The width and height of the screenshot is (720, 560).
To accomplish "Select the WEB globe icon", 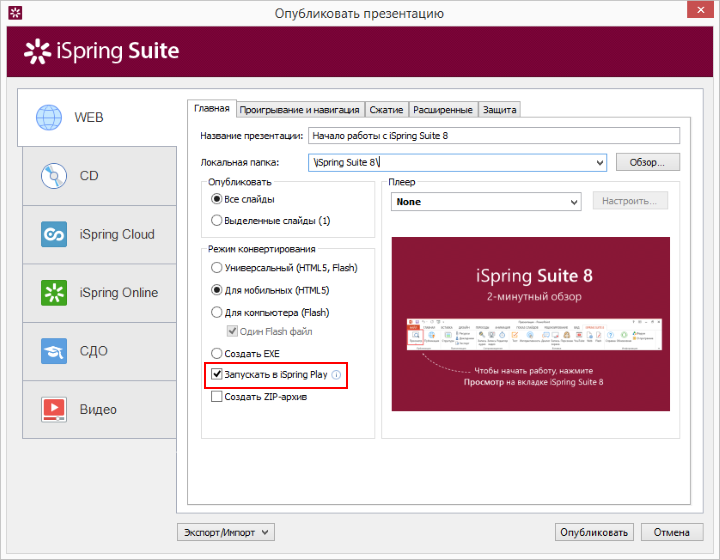I will tap(49, 118).
